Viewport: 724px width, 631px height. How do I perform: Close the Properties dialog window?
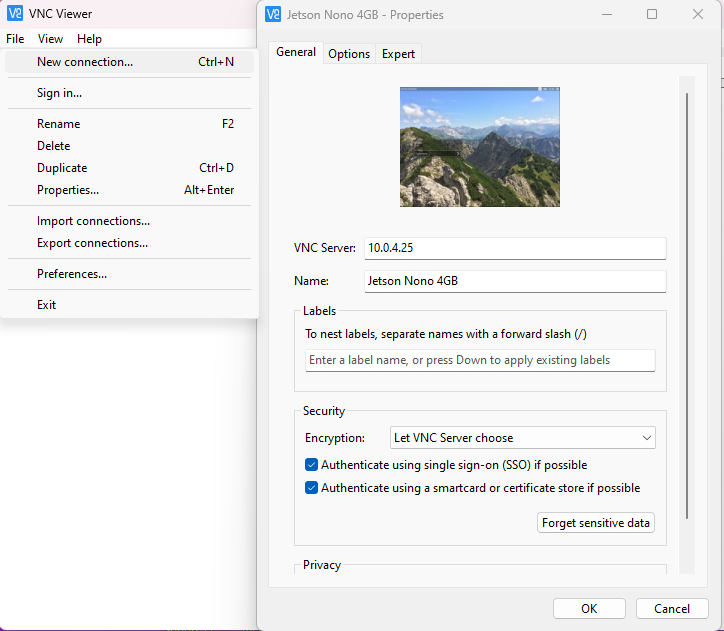tap(698, 14)
